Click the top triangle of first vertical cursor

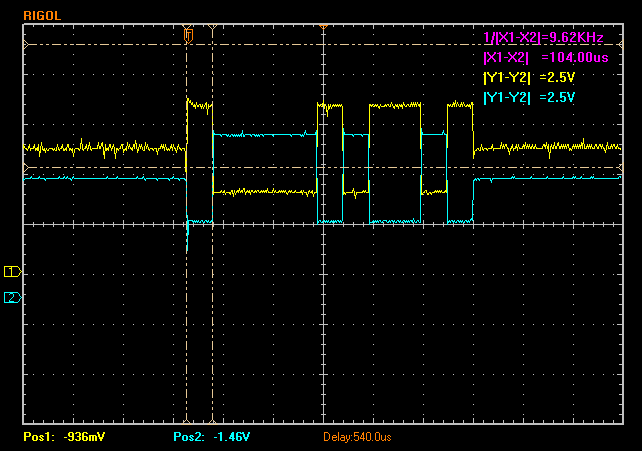tap(187, 27)
